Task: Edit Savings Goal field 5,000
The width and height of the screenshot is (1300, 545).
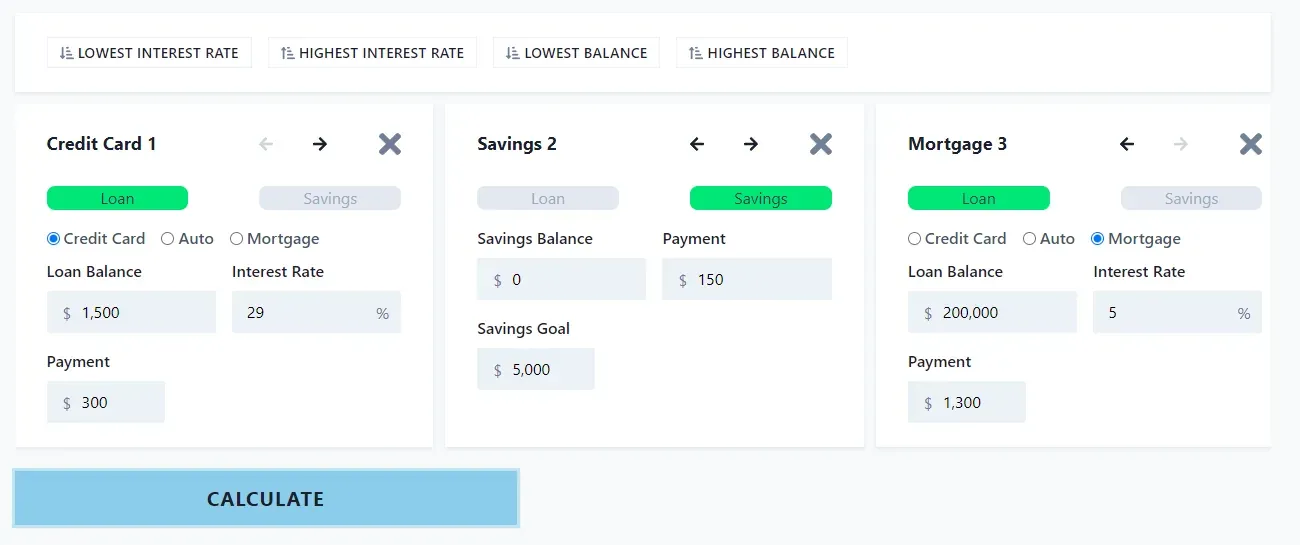Action: [536, 369]
